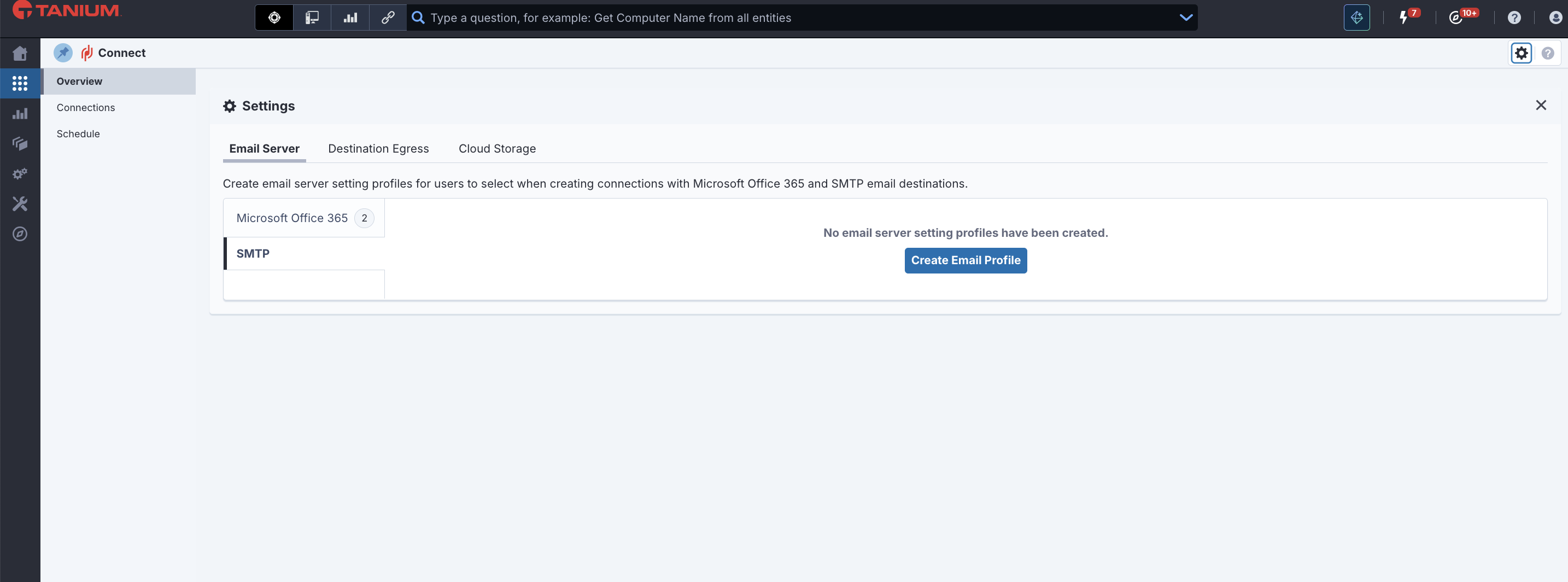This screenshot has height=582, width=1568.
Task: Open Connections in the Connect menu
Action: click(86, 108)
